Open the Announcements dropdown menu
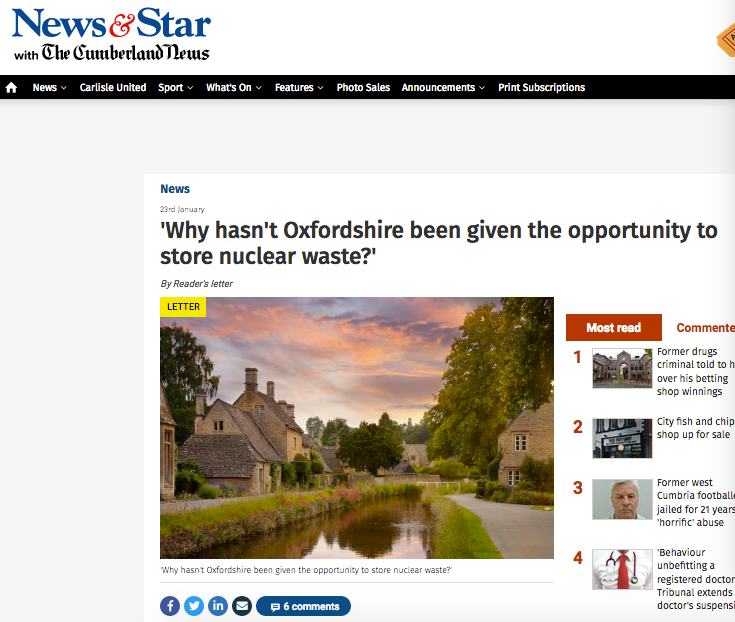Screen dimensions: 735x622 click(x=443, y=88)
